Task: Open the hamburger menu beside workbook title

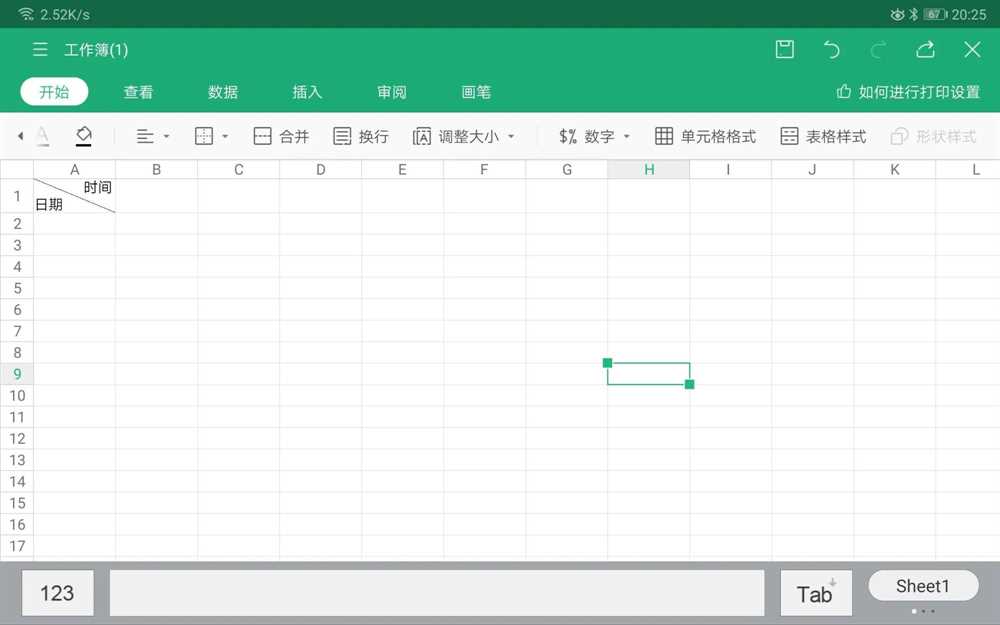Action: [x=40, y=50]
